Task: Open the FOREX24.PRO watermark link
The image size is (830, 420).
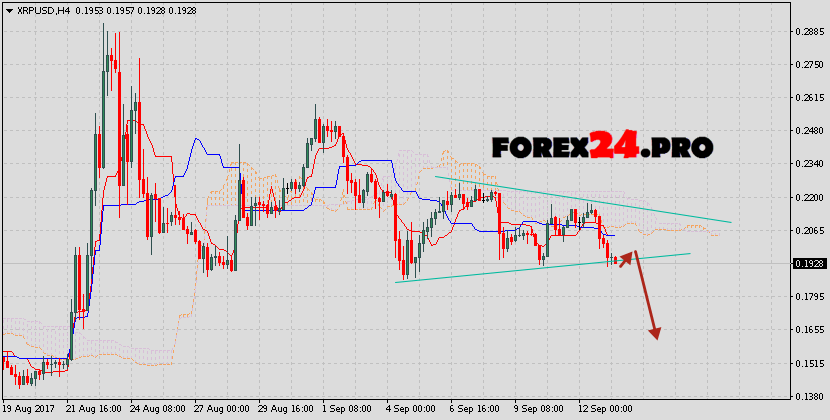Action: [602, 148]
